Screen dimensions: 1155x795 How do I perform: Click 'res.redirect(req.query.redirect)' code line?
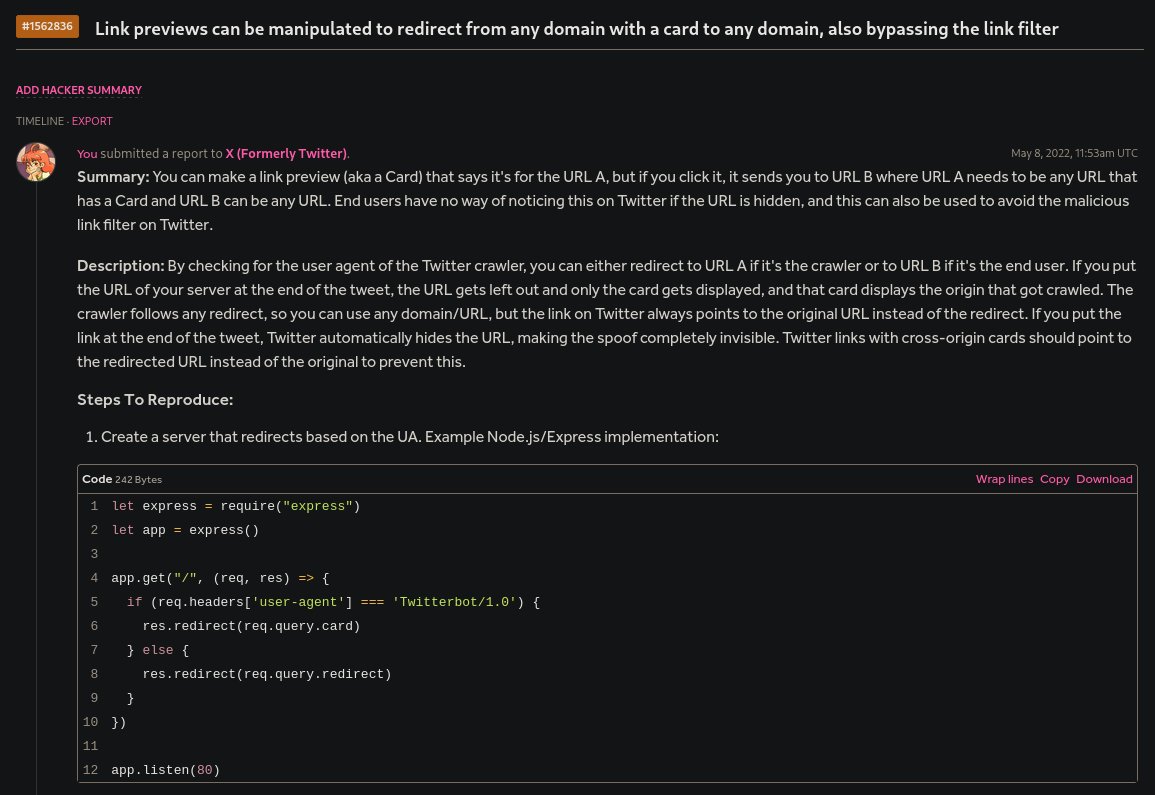[267, 674]
